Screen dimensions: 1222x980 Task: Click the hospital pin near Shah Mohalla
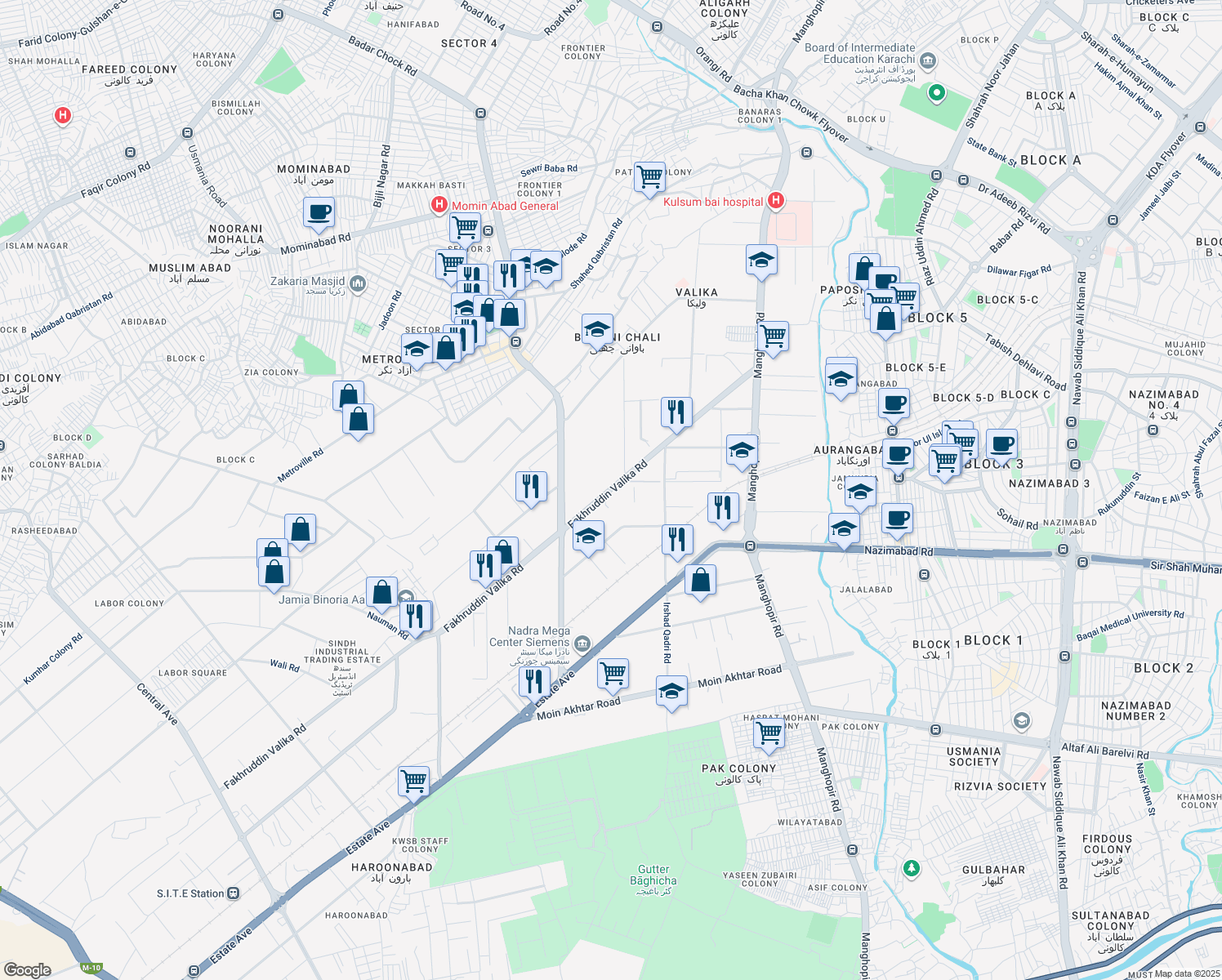tap(62, 116)
